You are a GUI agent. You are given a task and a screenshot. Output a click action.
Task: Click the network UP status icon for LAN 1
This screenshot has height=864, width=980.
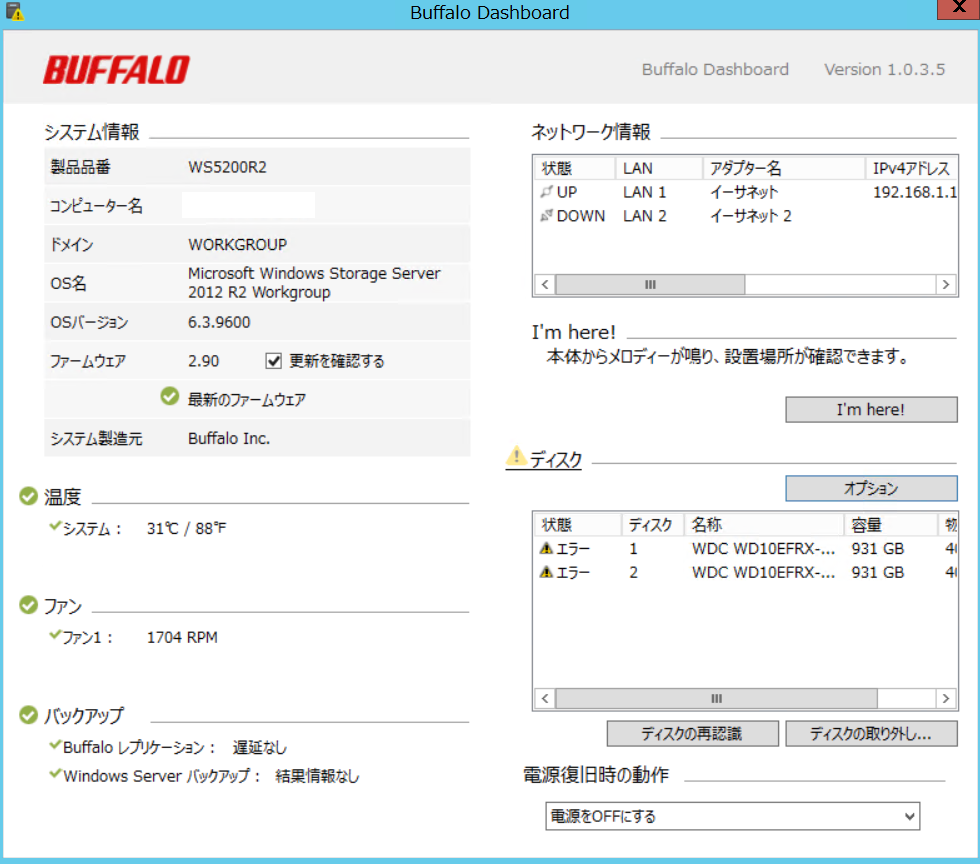pos(547,191)
